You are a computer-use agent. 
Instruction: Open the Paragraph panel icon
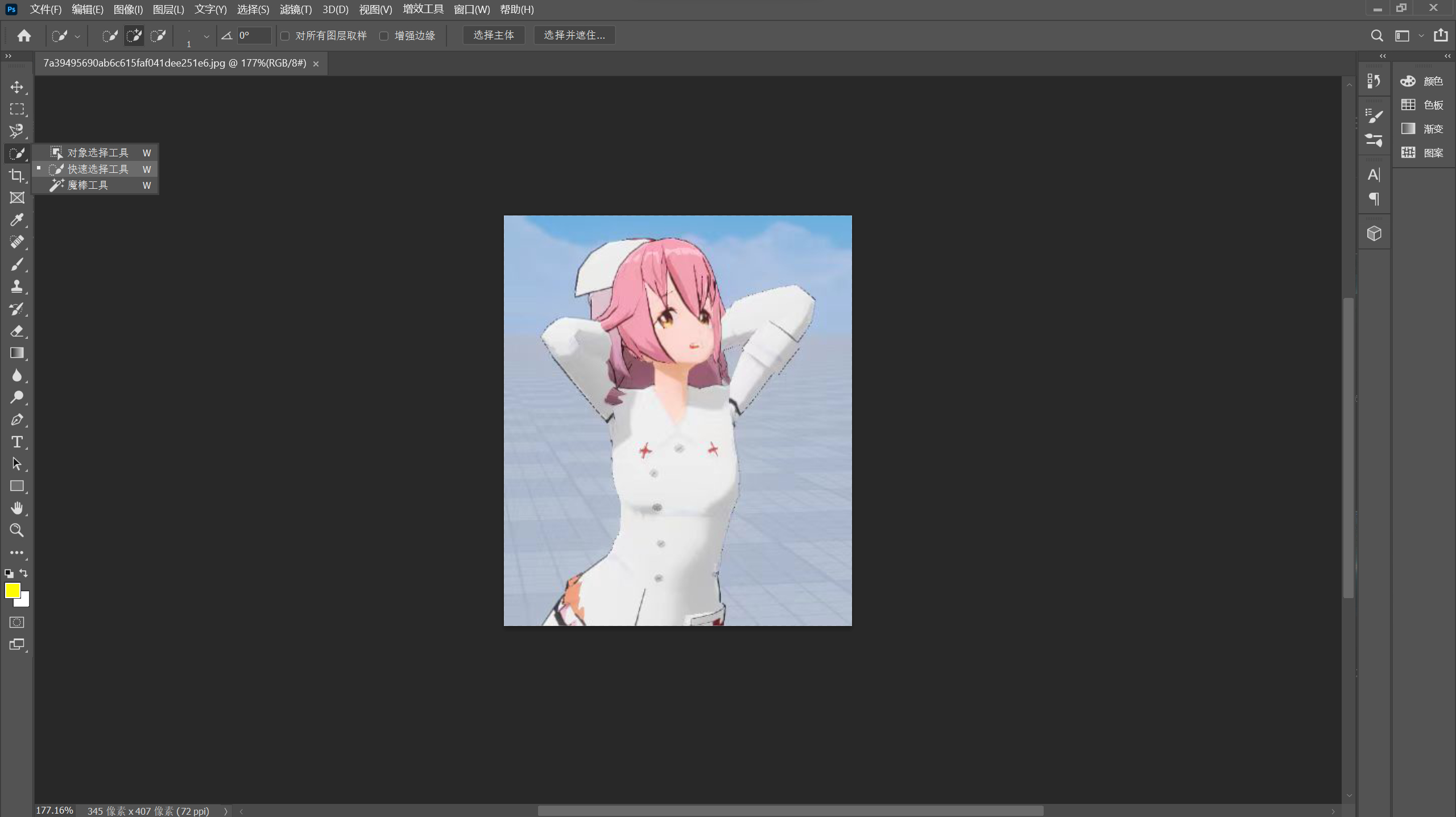click(x=1374, y=199)
